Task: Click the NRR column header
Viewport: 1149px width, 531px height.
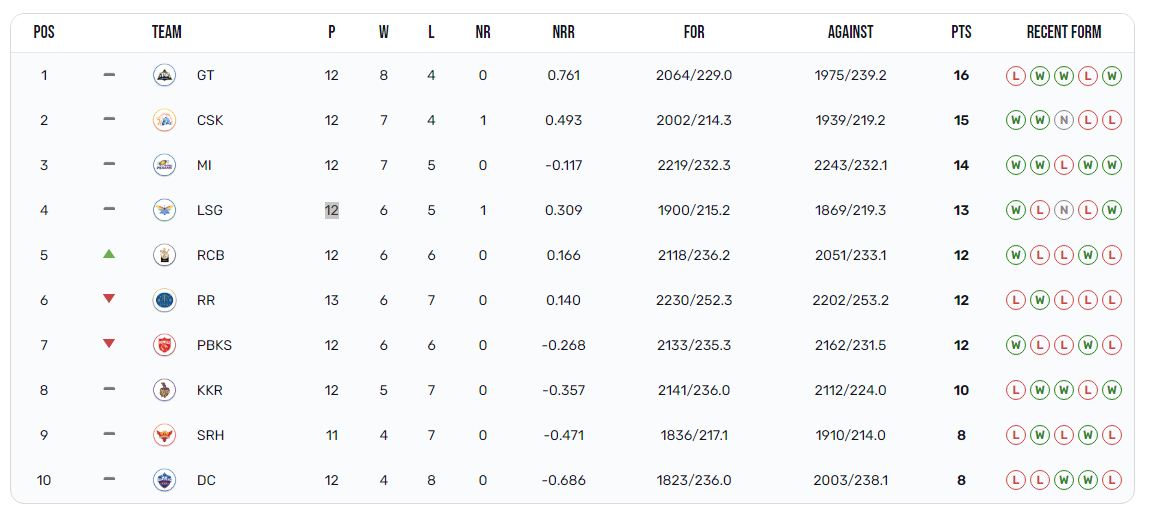Action: click(564, 32)
